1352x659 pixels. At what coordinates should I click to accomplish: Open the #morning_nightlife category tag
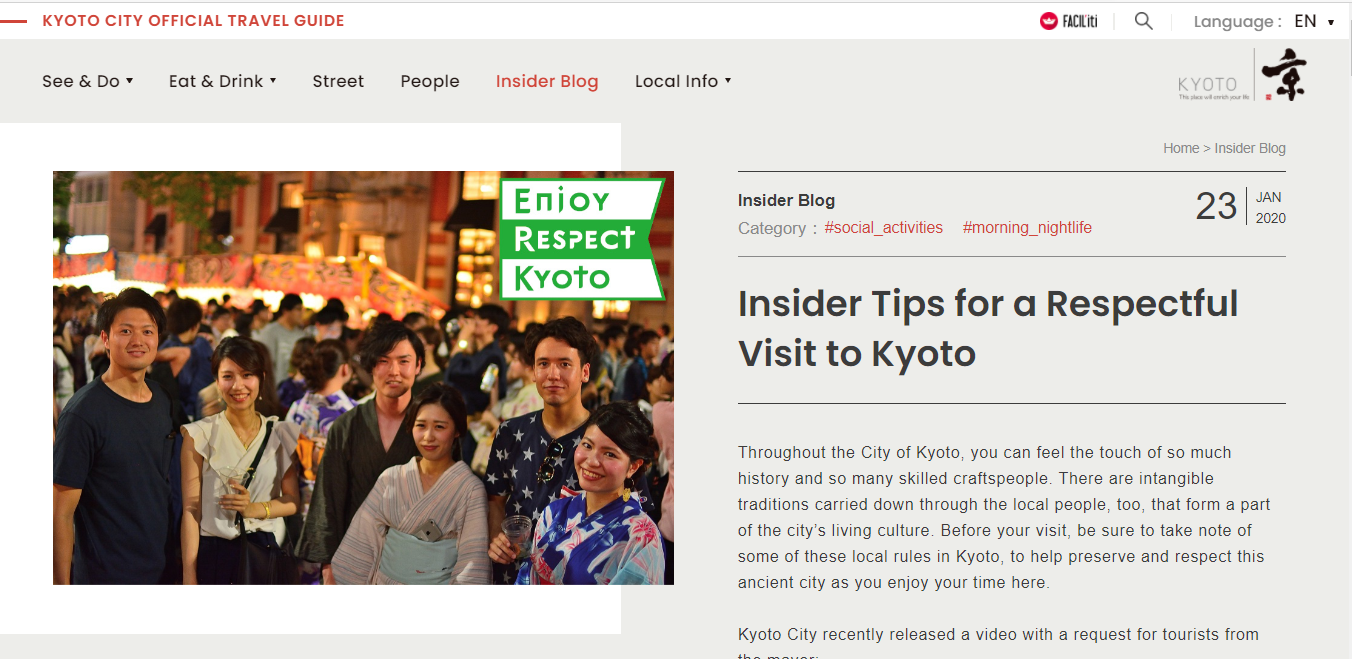(x=1027, y=228)
